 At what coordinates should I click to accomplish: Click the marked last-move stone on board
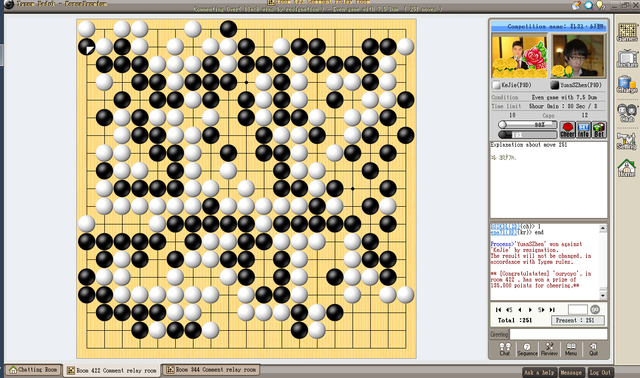coord(87,47)
